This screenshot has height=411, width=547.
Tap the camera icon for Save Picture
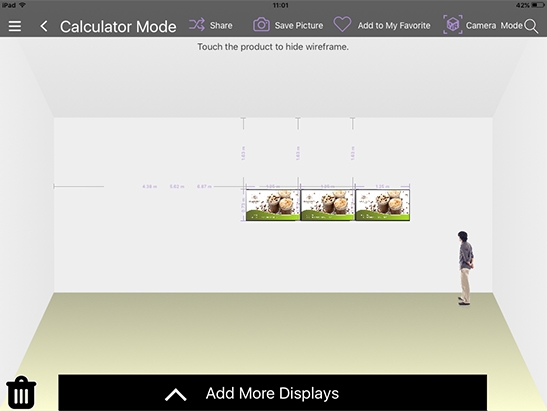(261, 25)
